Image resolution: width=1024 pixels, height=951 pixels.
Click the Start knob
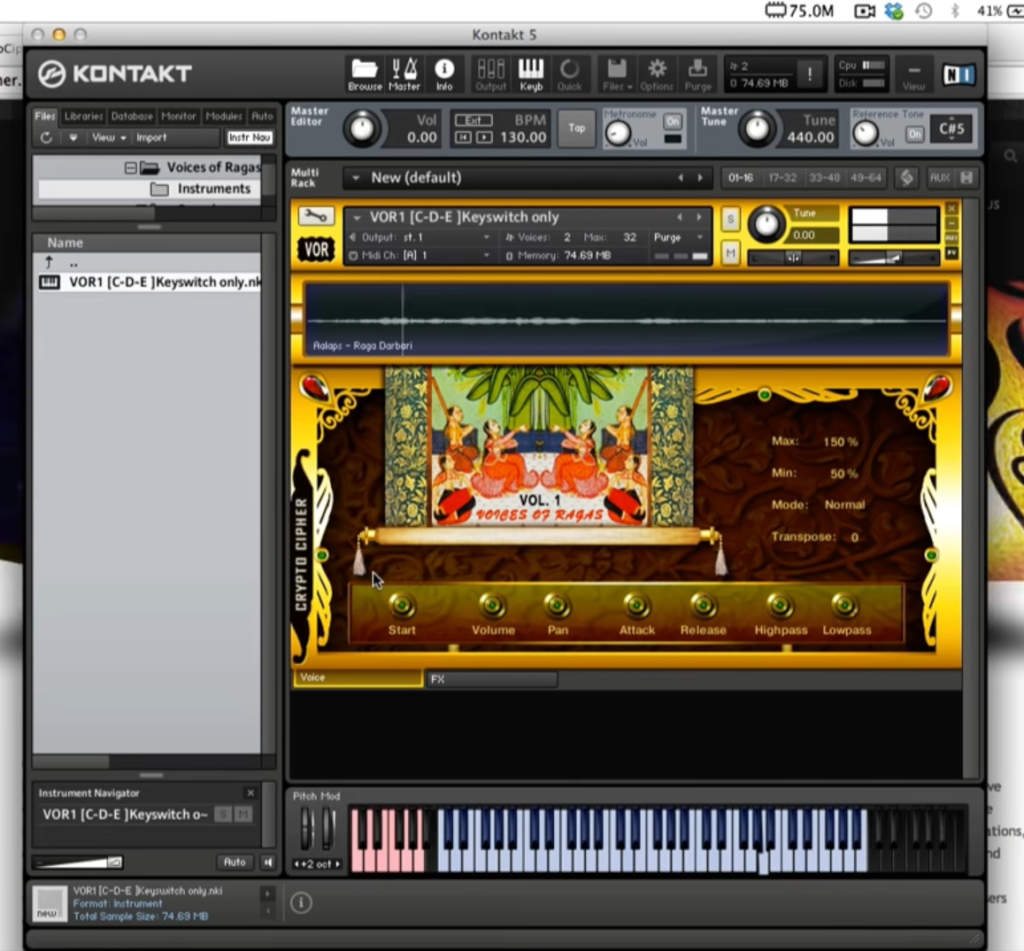click(x=402, y=605)
